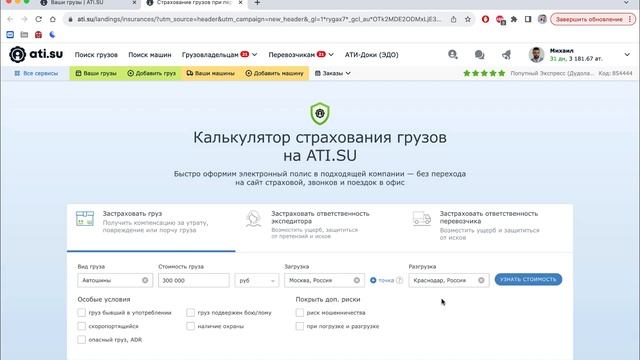The width and height of the screenshot is (640, 360).
Task: Select Застраховать ответственность перевозчика tab
Action: pyautogui.click(x=488, y=227)
